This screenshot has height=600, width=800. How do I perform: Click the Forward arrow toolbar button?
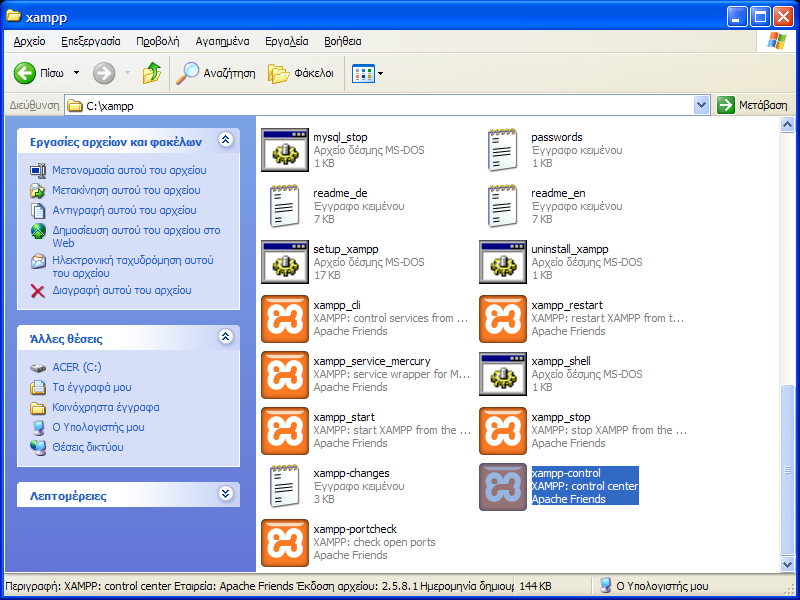[x=104, y=73]
